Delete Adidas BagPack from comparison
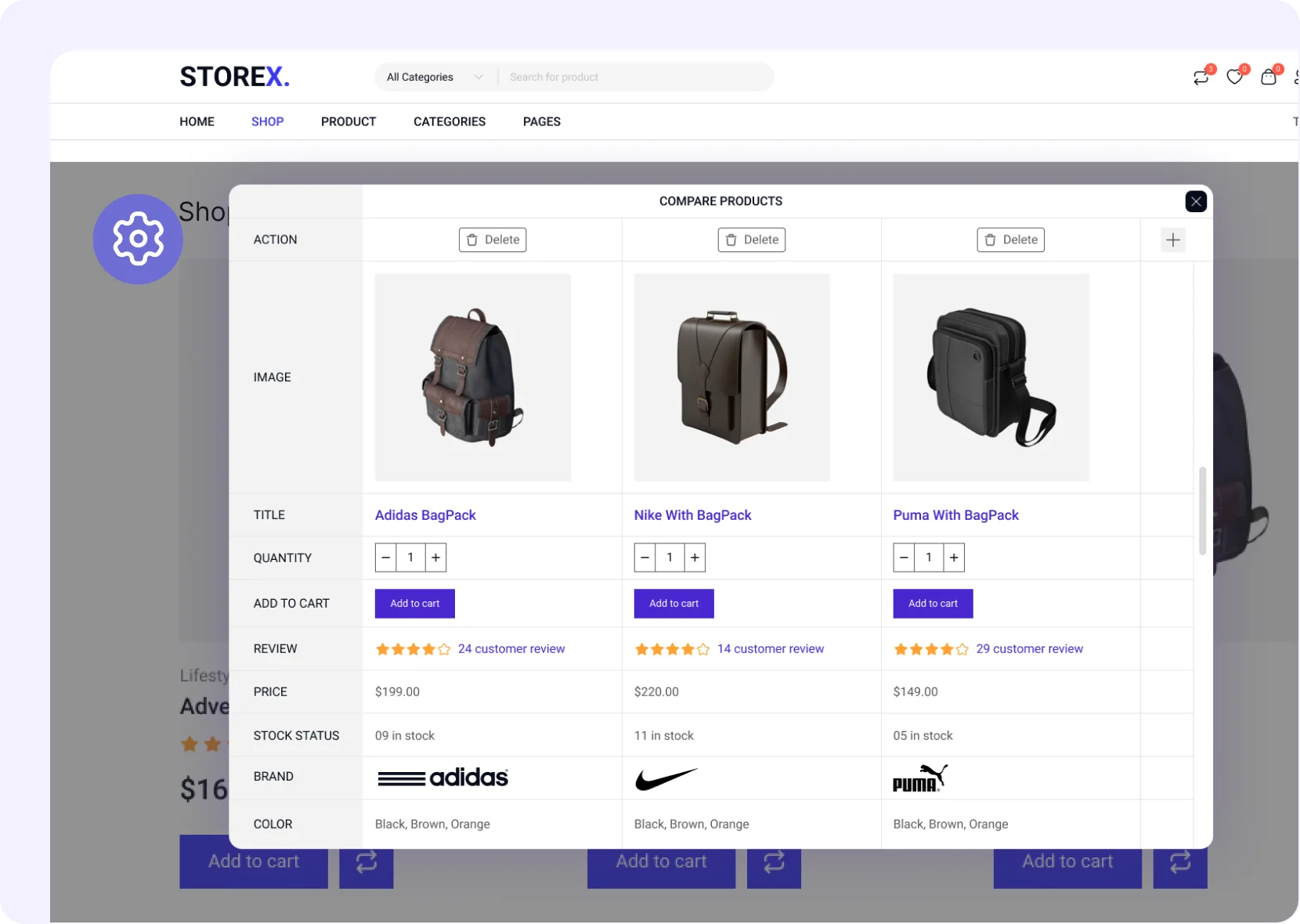 493,240
